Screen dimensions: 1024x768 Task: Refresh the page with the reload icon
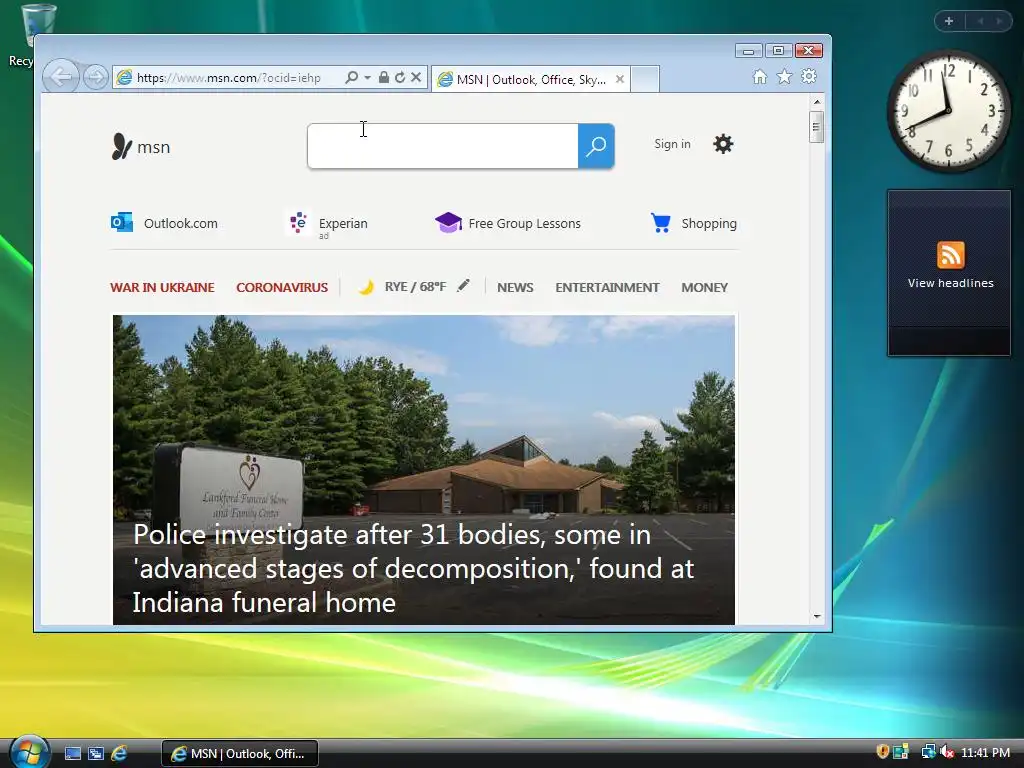[x=400, y=78]
